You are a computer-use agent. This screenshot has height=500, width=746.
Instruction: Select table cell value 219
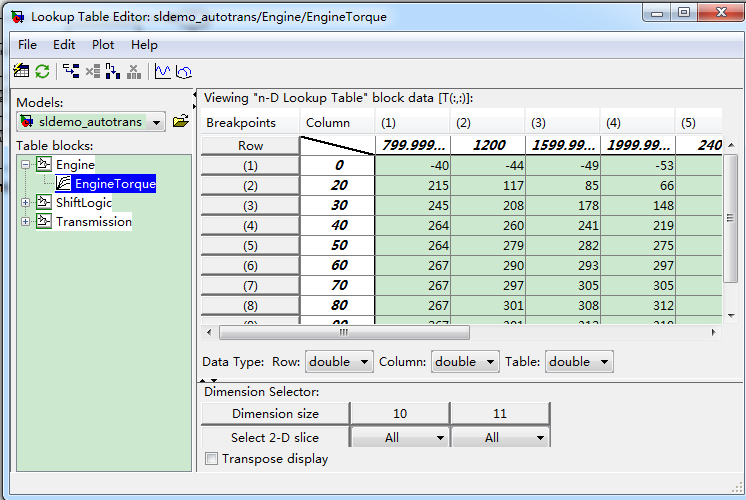pos(638,225)
